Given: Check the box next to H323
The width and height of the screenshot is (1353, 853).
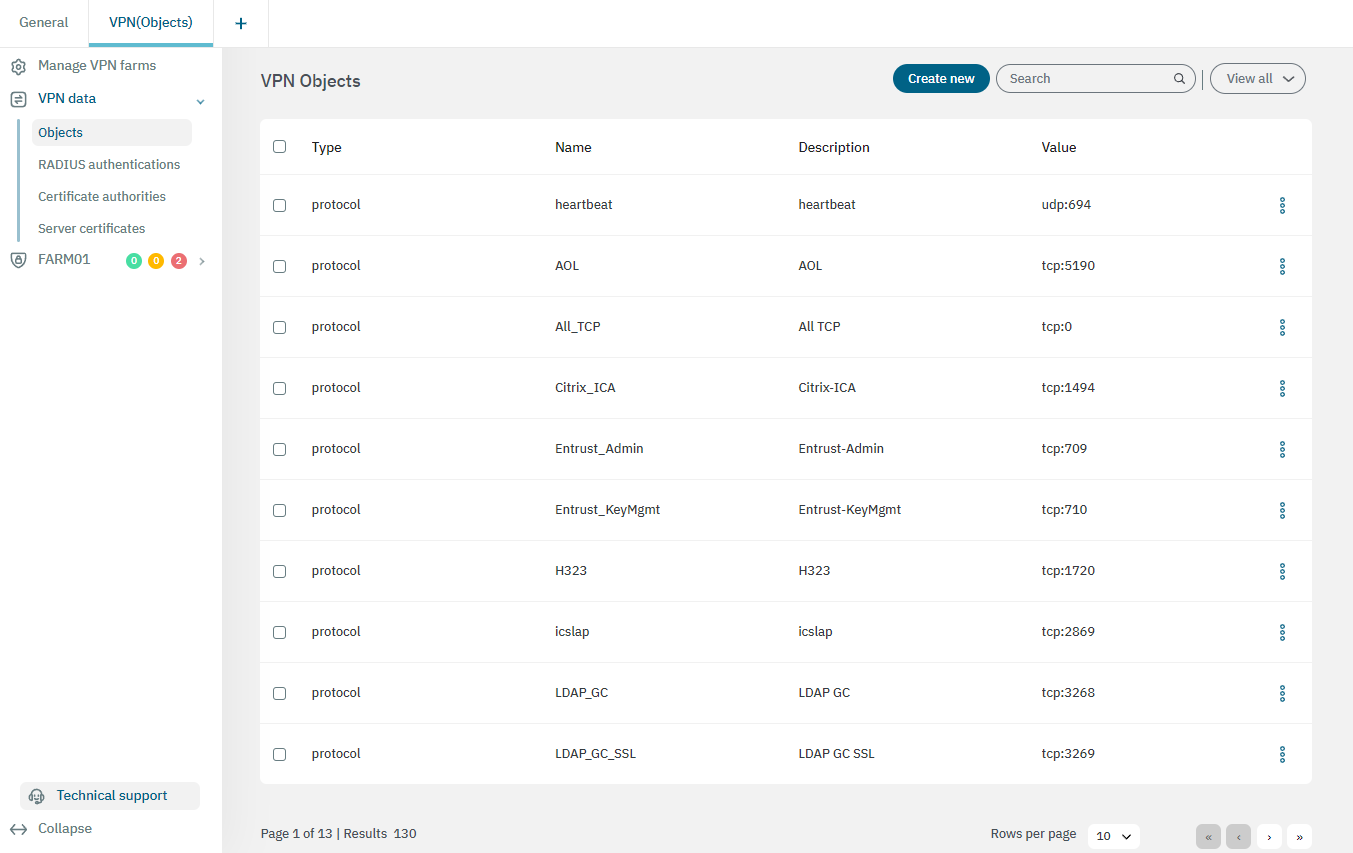Looking at the screenshot, I should (279, 571).
